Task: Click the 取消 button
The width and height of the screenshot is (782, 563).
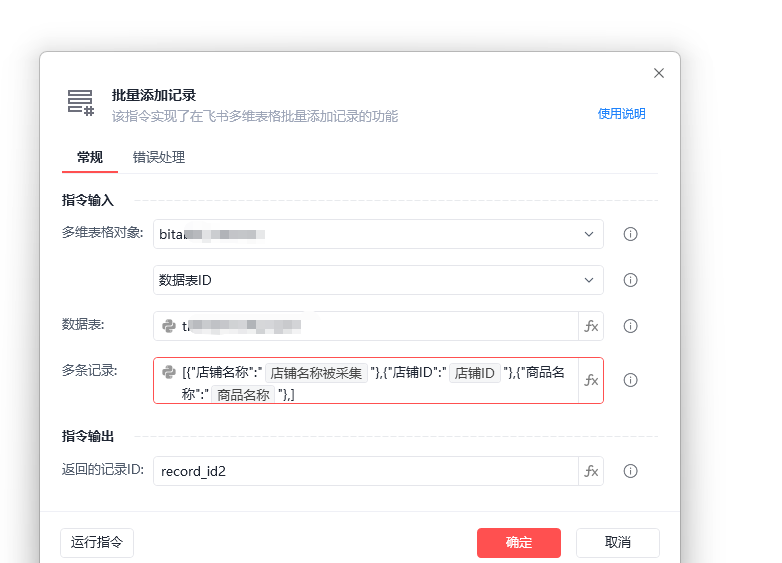Action: click(x=618, y=543)
